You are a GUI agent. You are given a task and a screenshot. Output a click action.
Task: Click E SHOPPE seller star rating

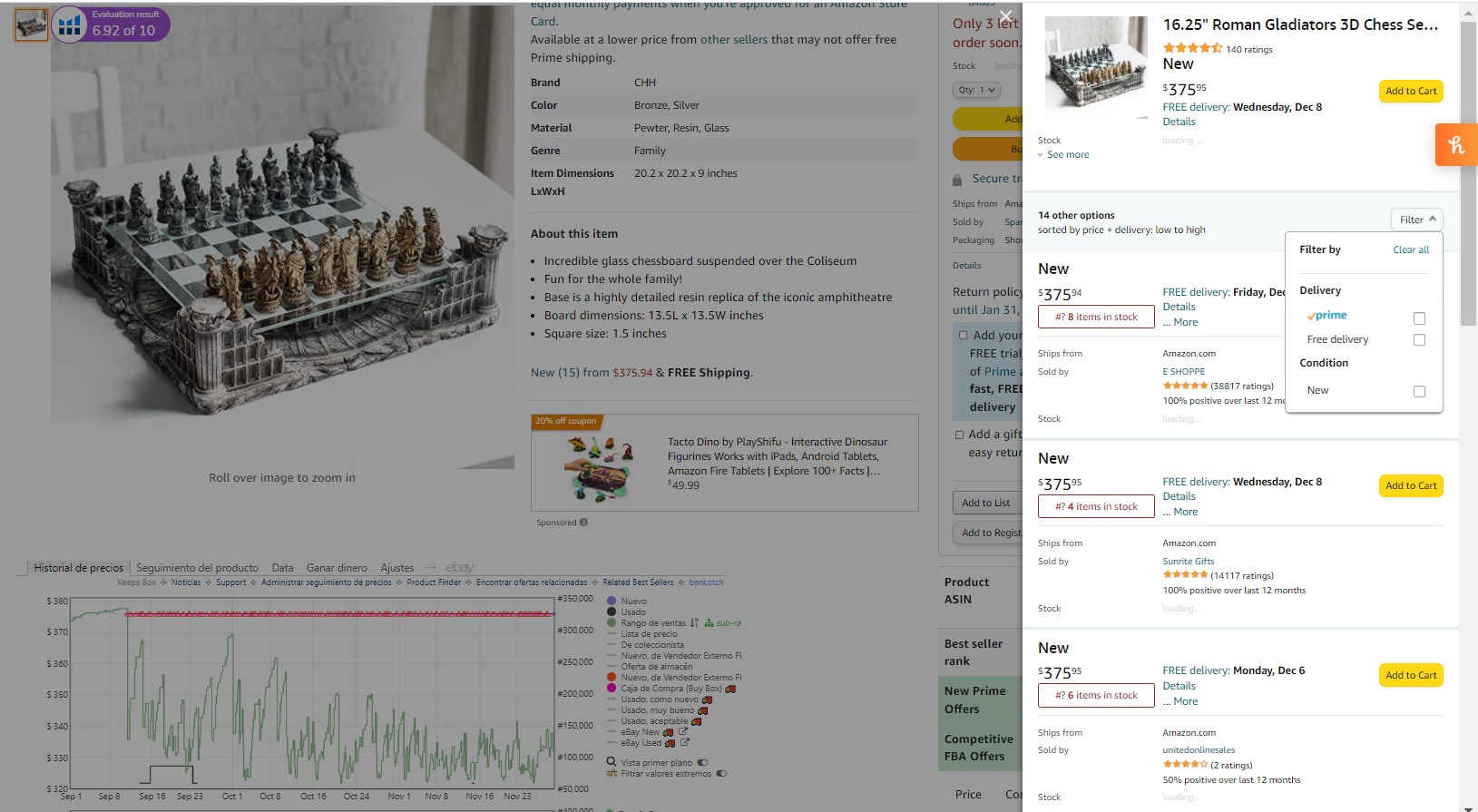pos(1185,386)
